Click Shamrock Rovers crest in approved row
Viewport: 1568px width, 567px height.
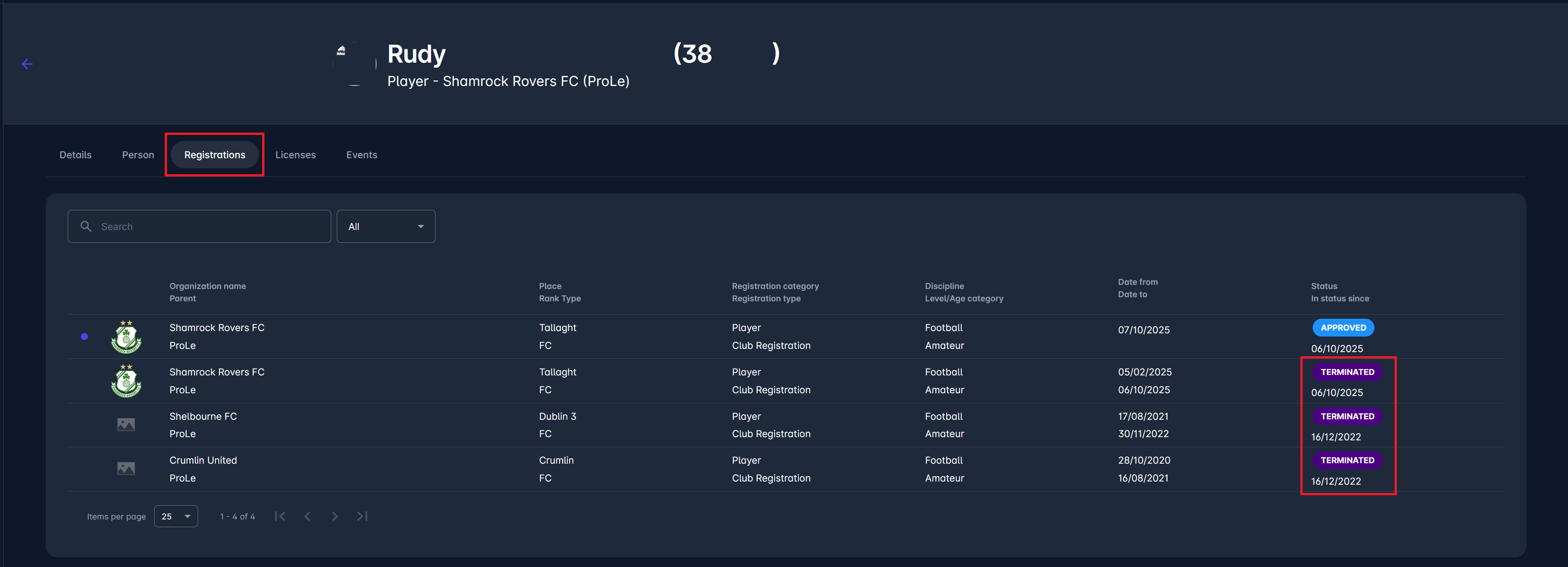click(126, 337)
